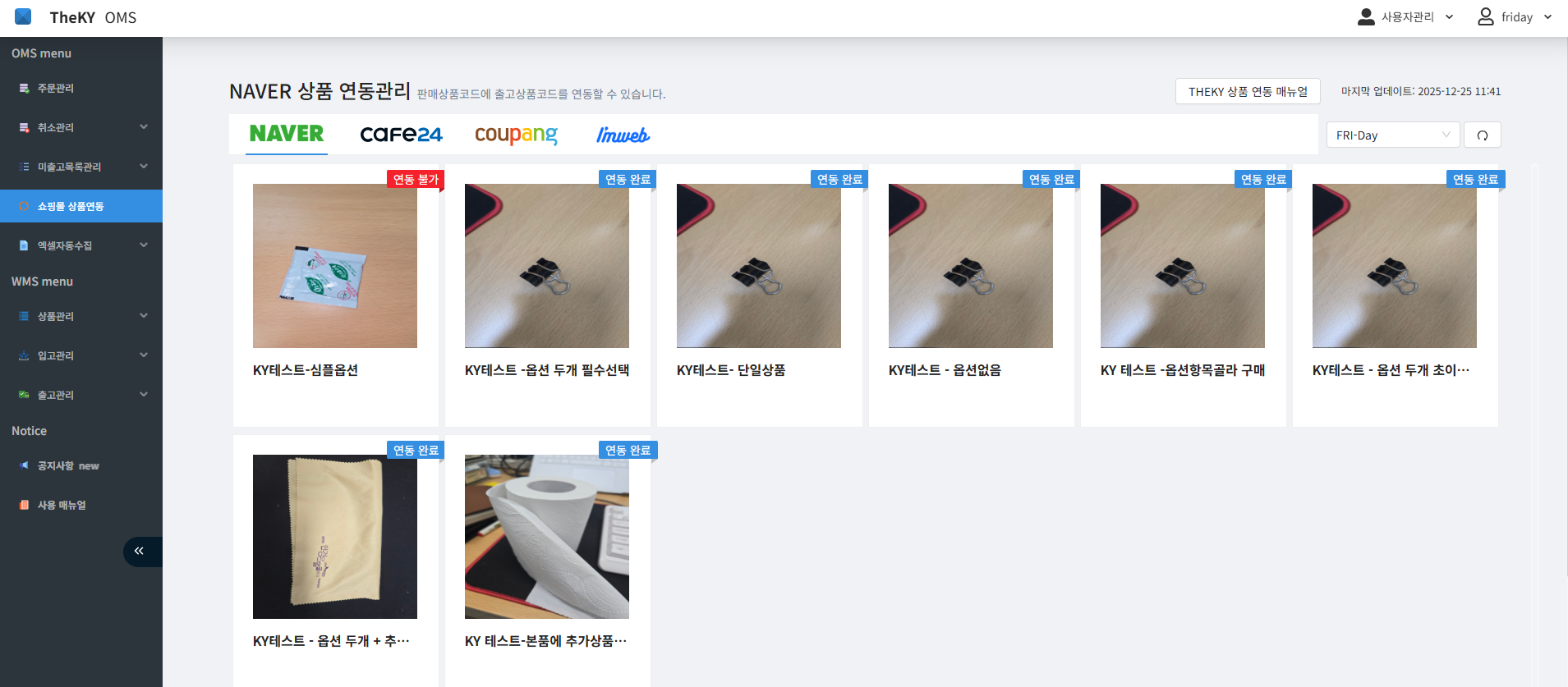This screenshot has height=687, width=1568.
Task: Expand the 취소관리 submenu chevron
Action: click(144, 127)
